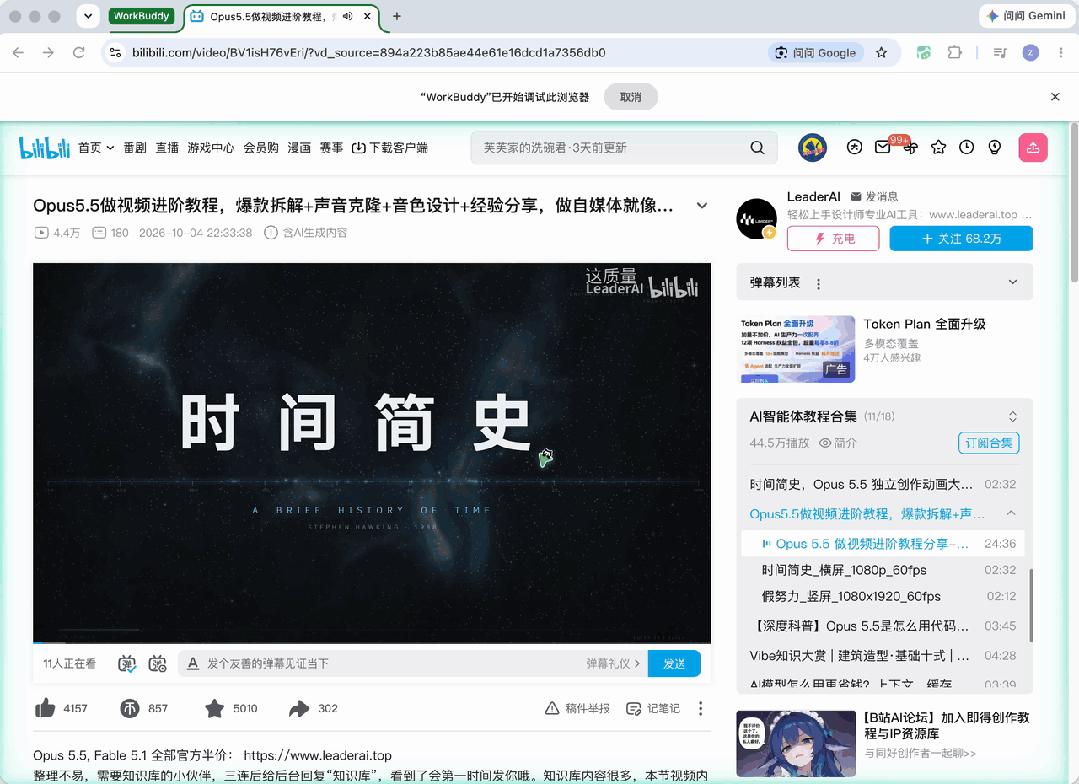This screenshot has width=1079, height=784.
Task: Open the watch history clock icon
Action: click(x=967, y=147)
